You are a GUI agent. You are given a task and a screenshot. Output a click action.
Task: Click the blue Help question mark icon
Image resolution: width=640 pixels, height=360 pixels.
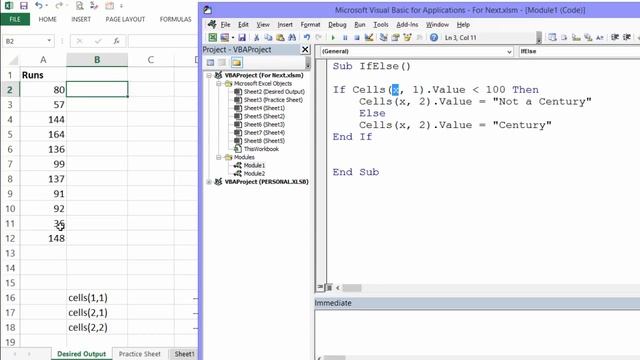coord(434,38)
